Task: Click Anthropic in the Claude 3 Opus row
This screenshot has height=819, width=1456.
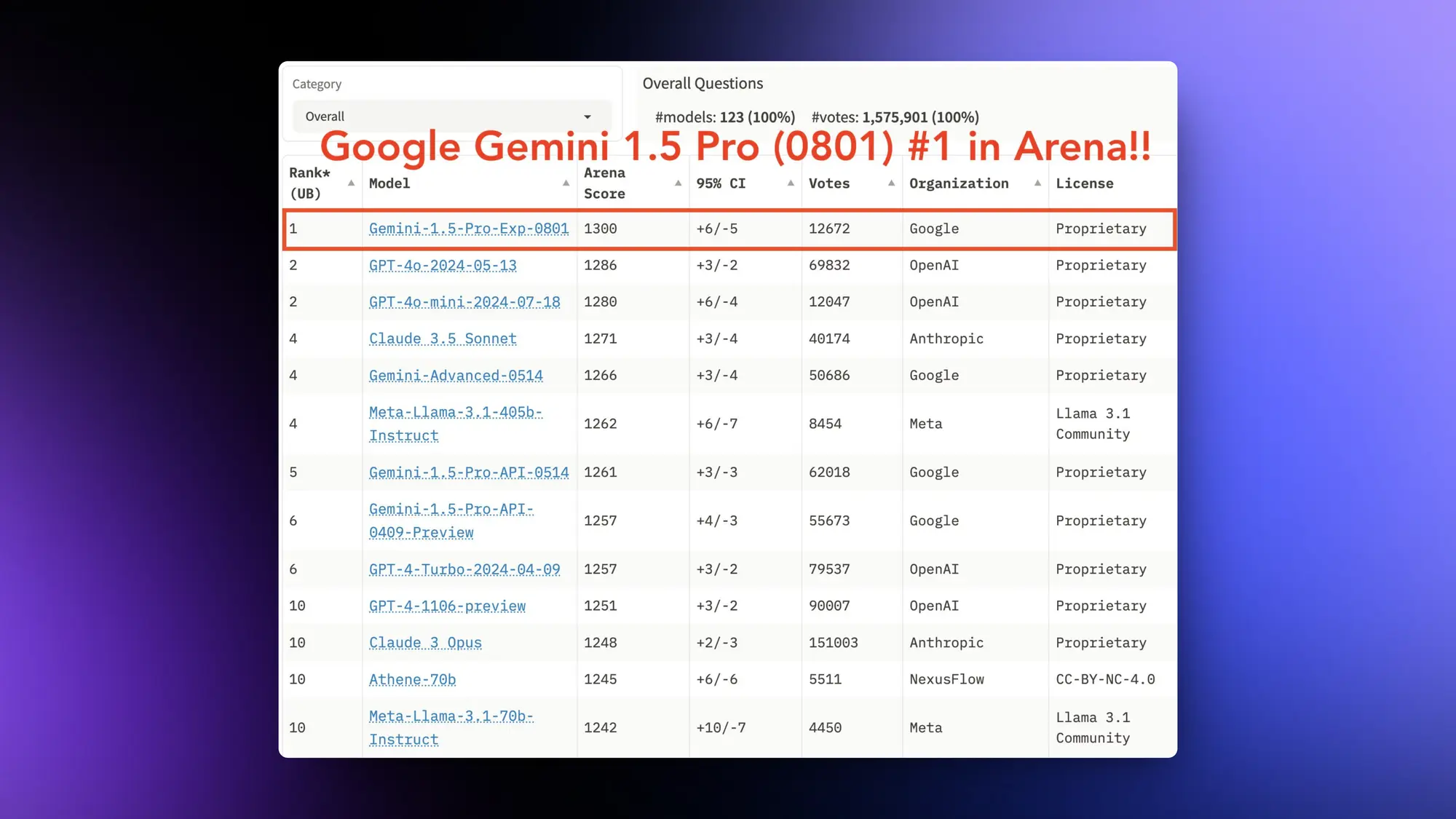Action: click(x=946, y=642)
